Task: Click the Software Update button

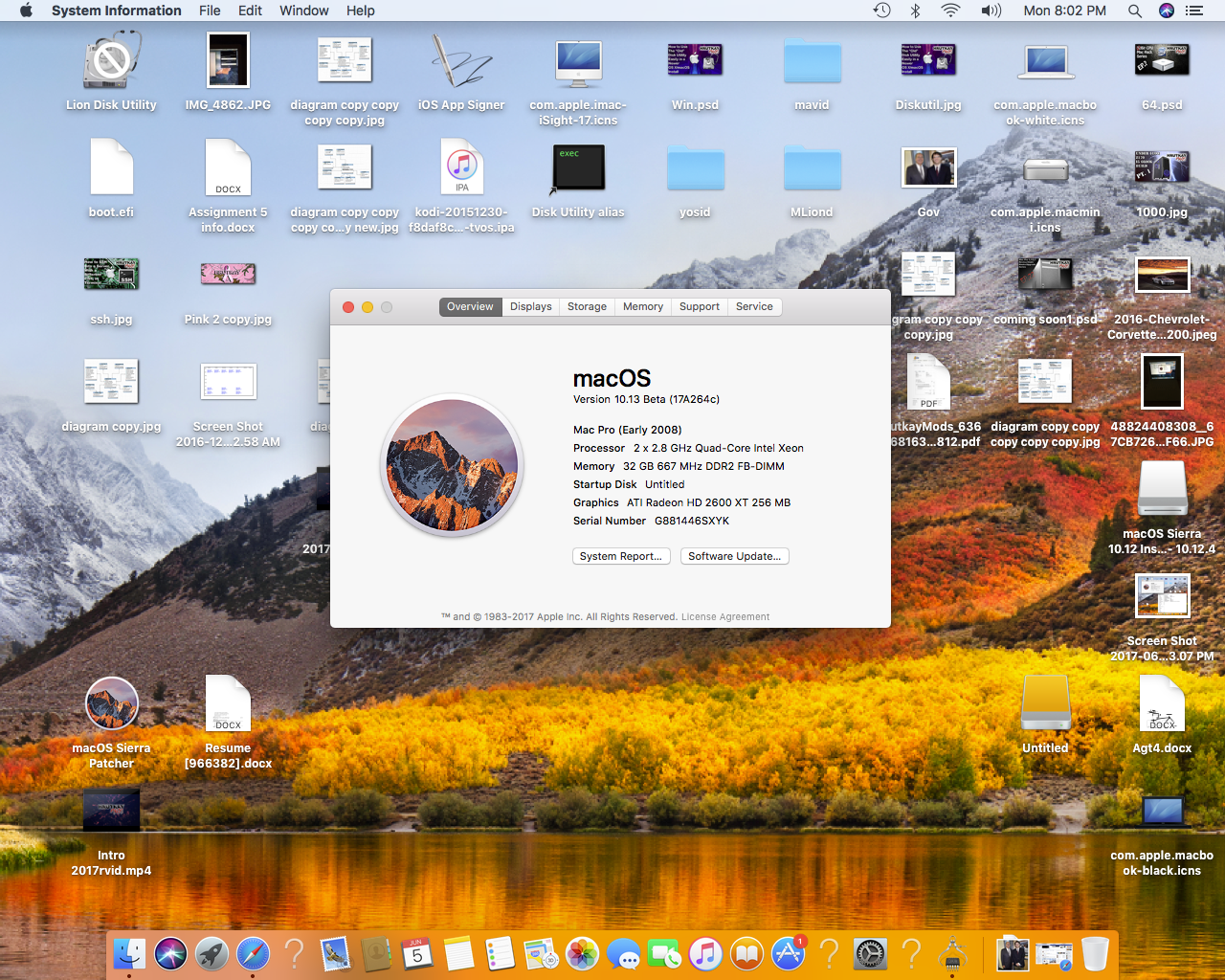Action: 735,556
